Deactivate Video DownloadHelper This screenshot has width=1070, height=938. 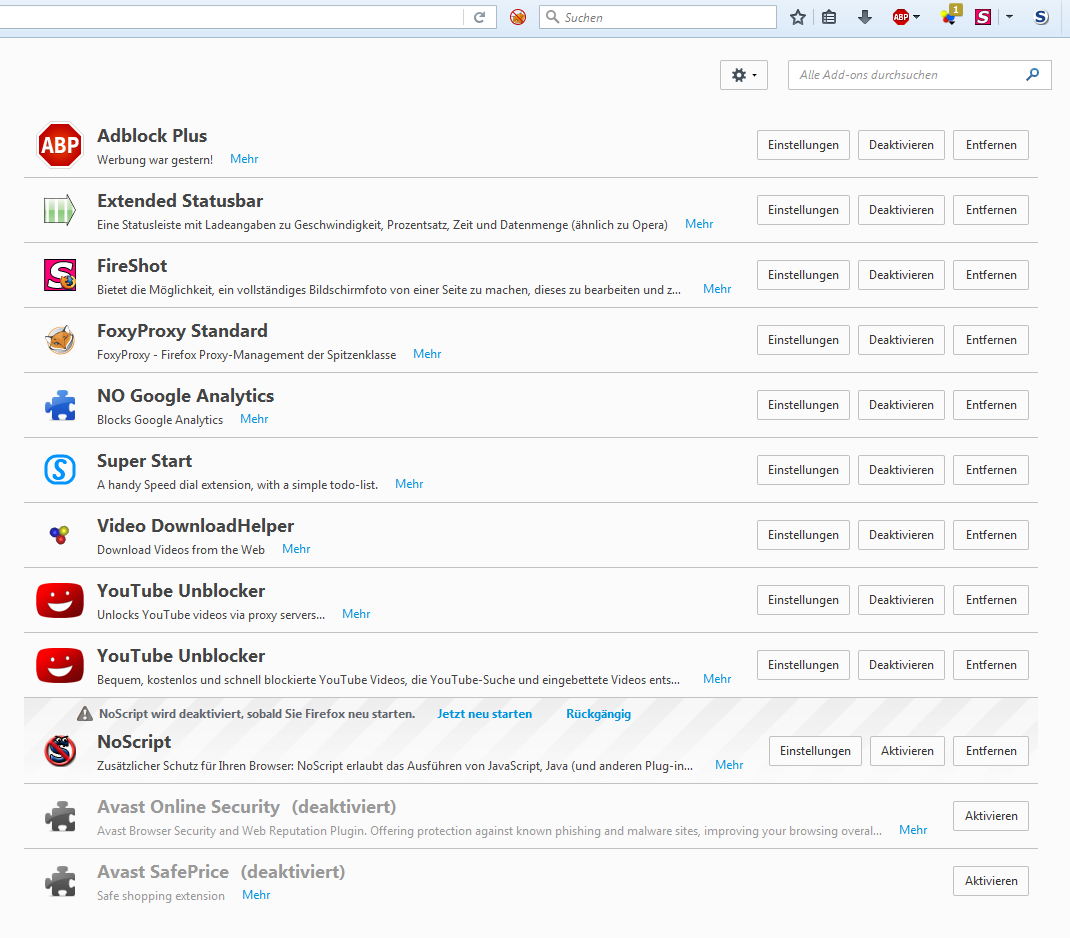coord(901,535)
